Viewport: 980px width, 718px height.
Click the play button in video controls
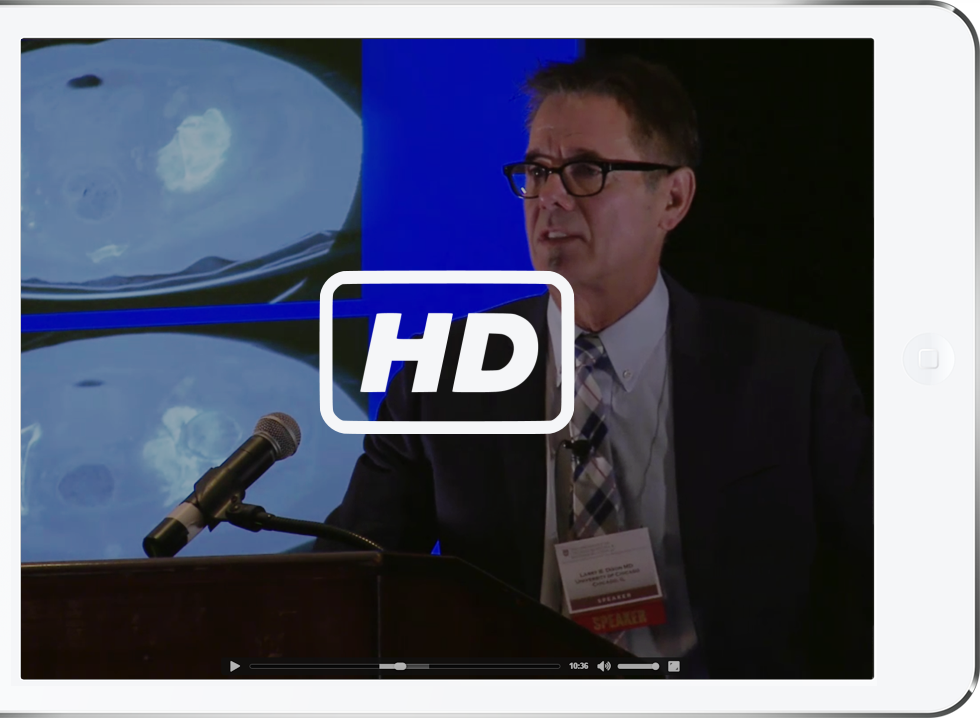(x=235, y=666)
